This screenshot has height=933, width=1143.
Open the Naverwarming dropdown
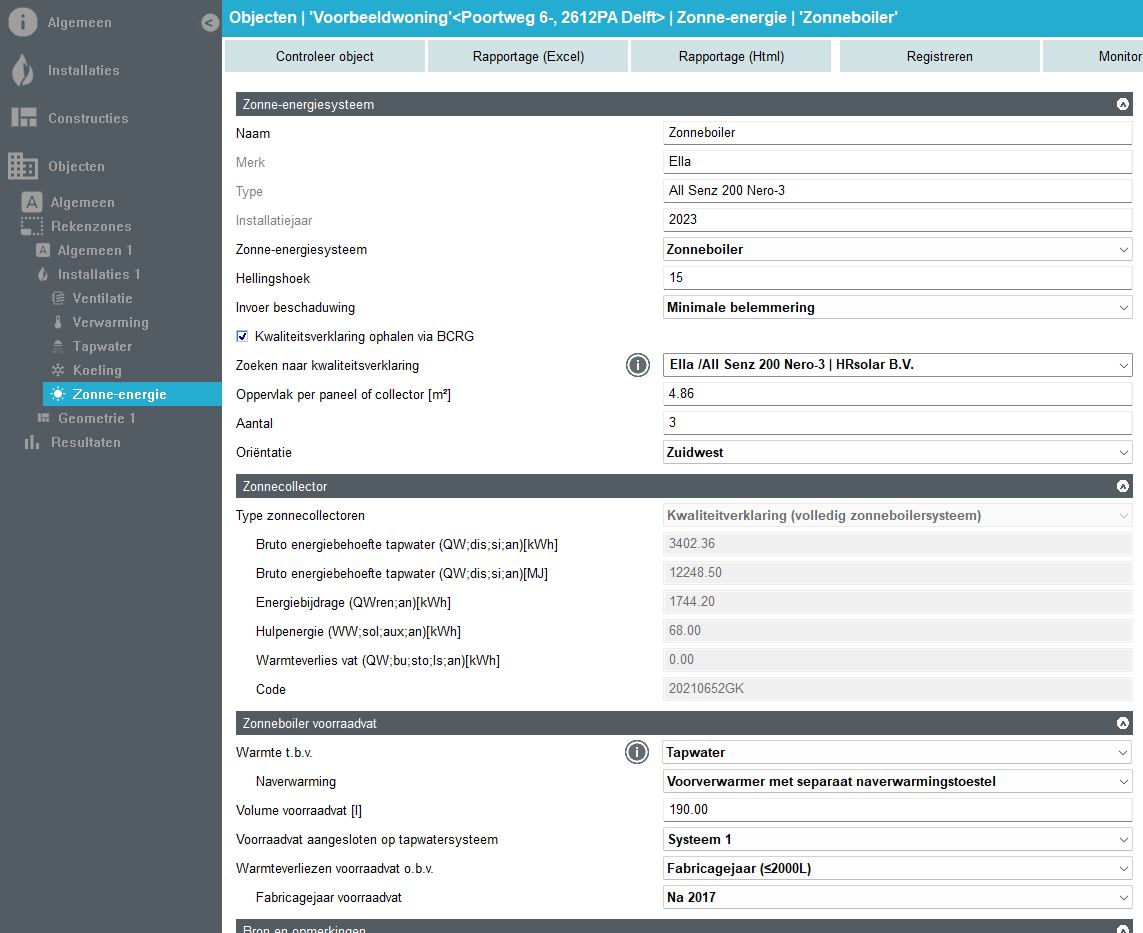897,781
